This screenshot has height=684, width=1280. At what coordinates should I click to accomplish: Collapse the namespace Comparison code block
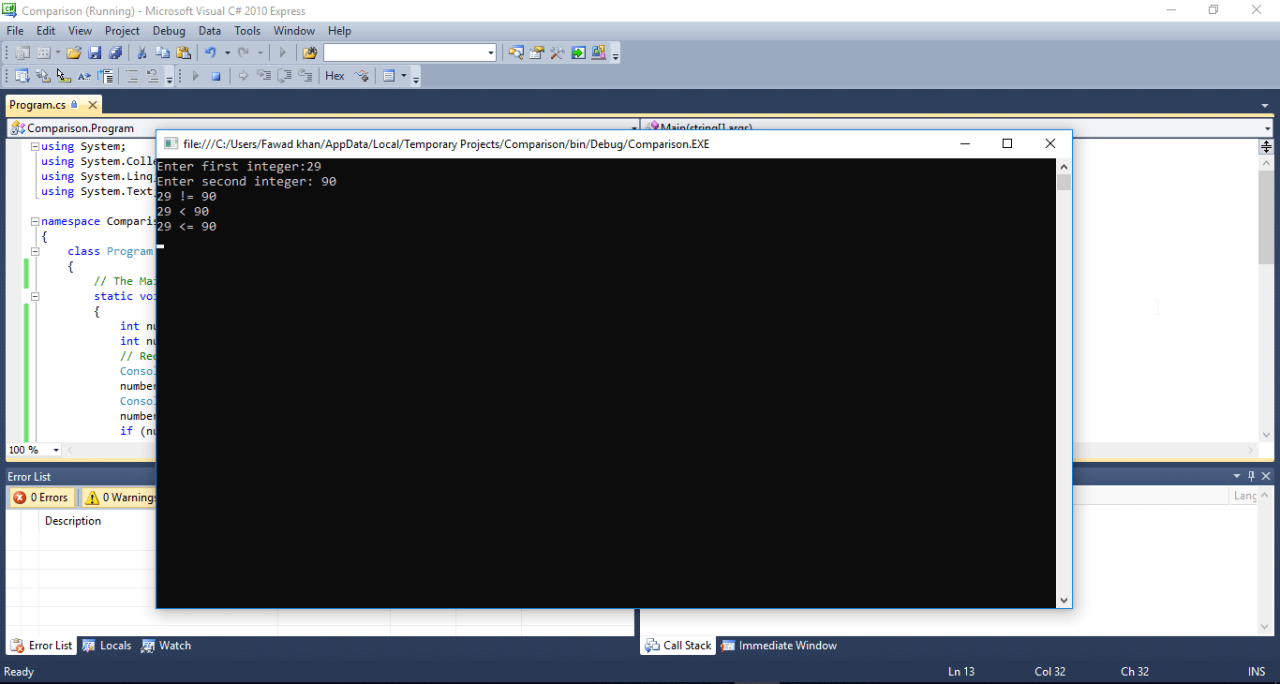click(34, 221)
